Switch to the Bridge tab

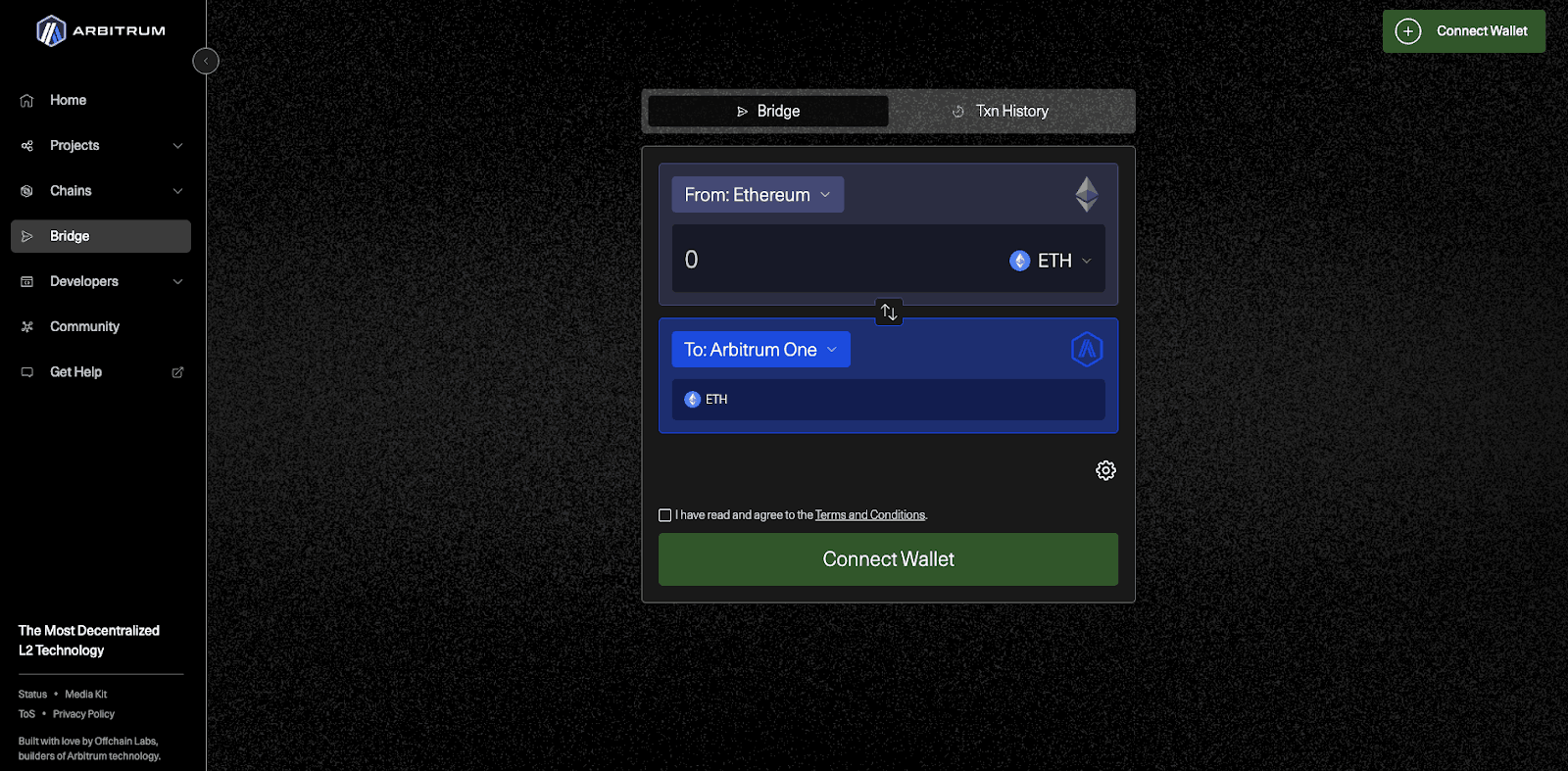point(768,111)
